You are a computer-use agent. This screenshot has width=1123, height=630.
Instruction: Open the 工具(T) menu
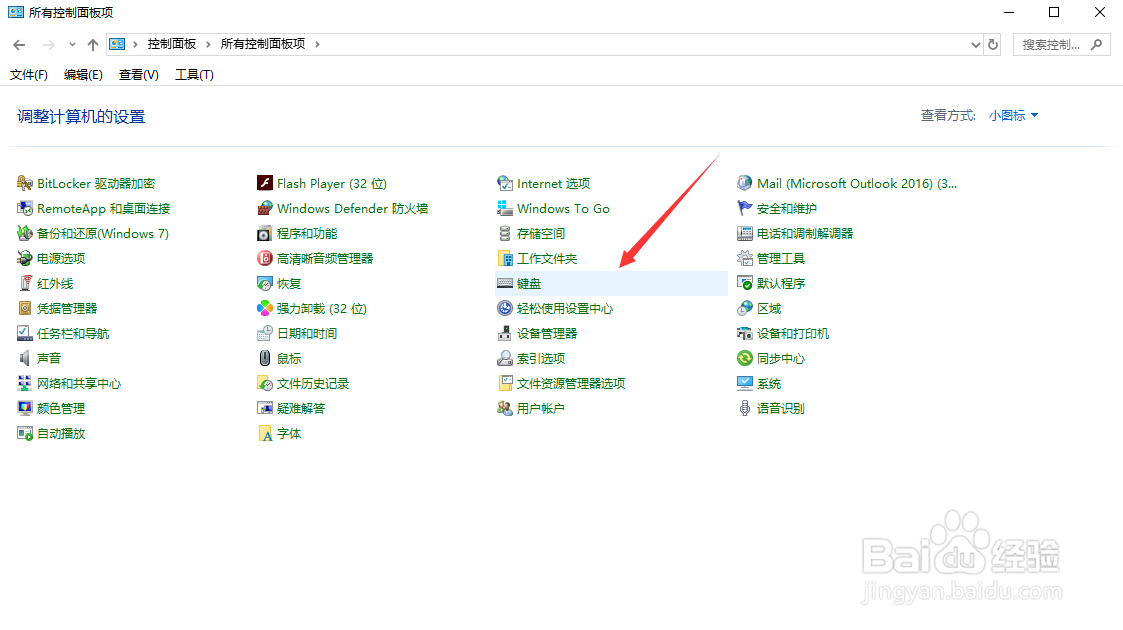(194, 74)
